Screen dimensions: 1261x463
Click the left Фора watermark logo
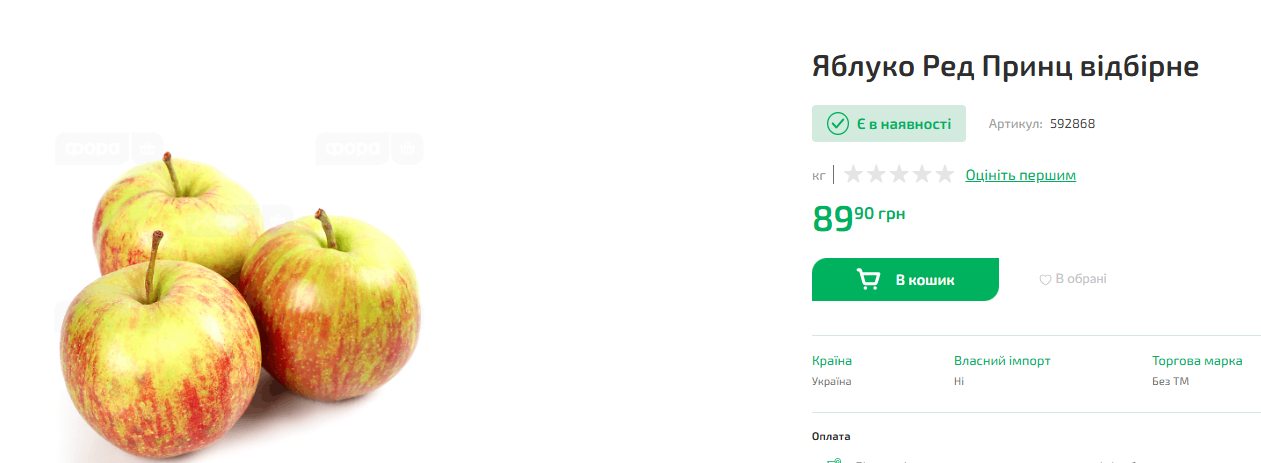108,149
